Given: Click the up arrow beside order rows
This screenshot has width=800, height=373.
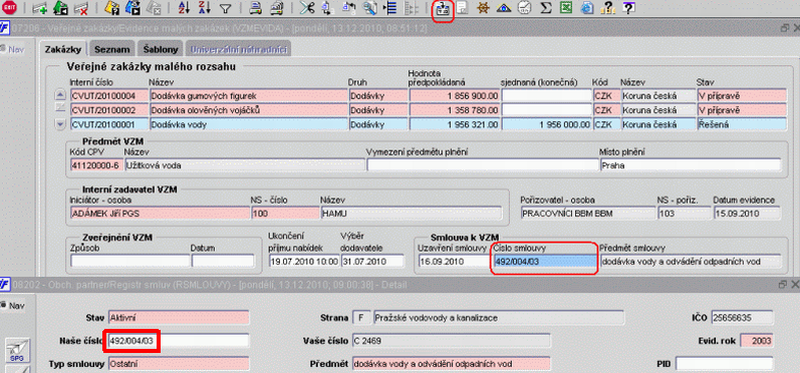Looking at the screenshot, I should [60, 94].
